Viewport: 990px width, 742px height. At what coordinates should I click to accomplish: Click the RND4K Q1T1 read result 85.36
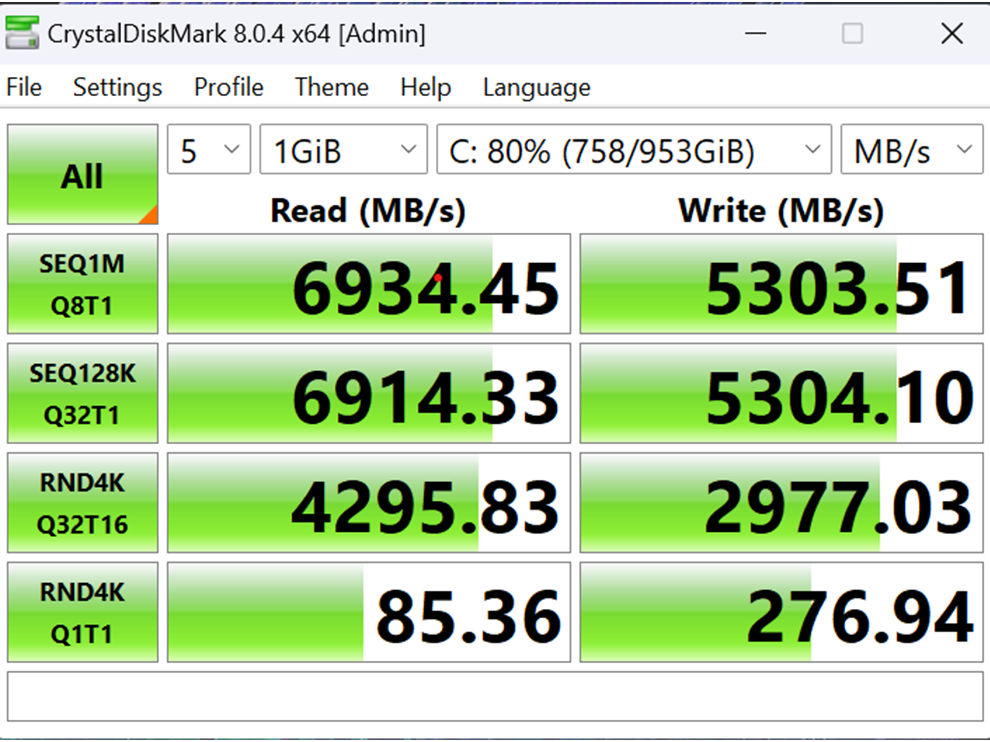369,613
